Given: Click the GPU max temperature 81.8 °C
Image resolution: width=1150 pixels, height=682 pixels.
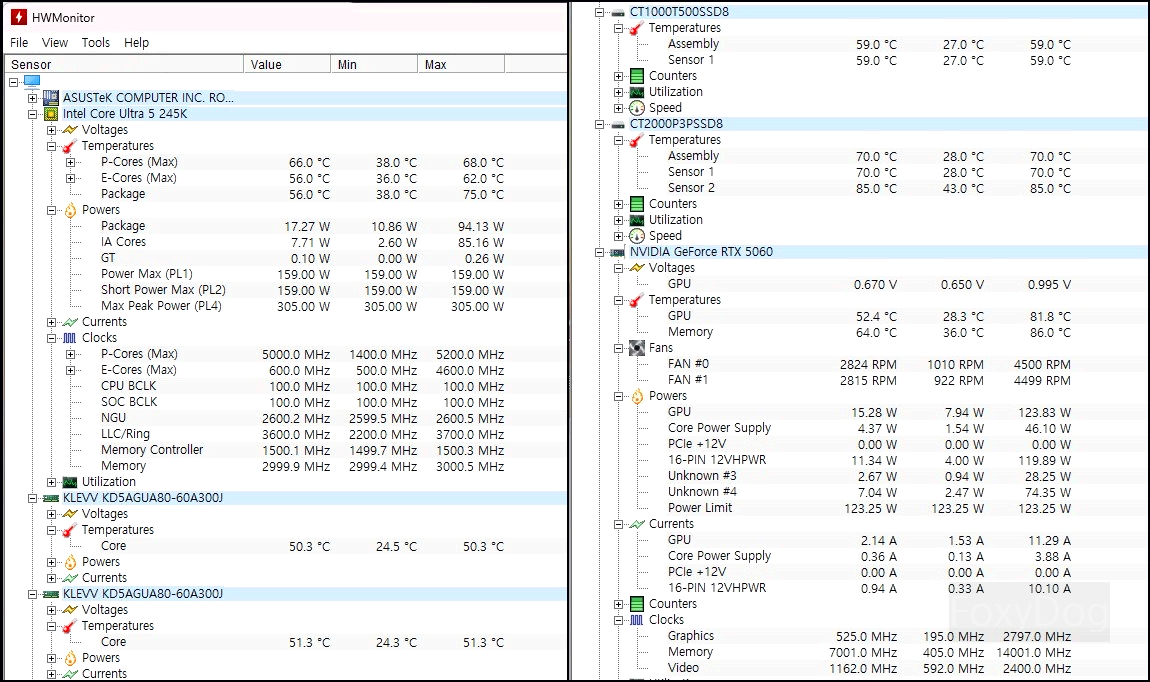Looking at the screenshot, I should pos(1050,317).
